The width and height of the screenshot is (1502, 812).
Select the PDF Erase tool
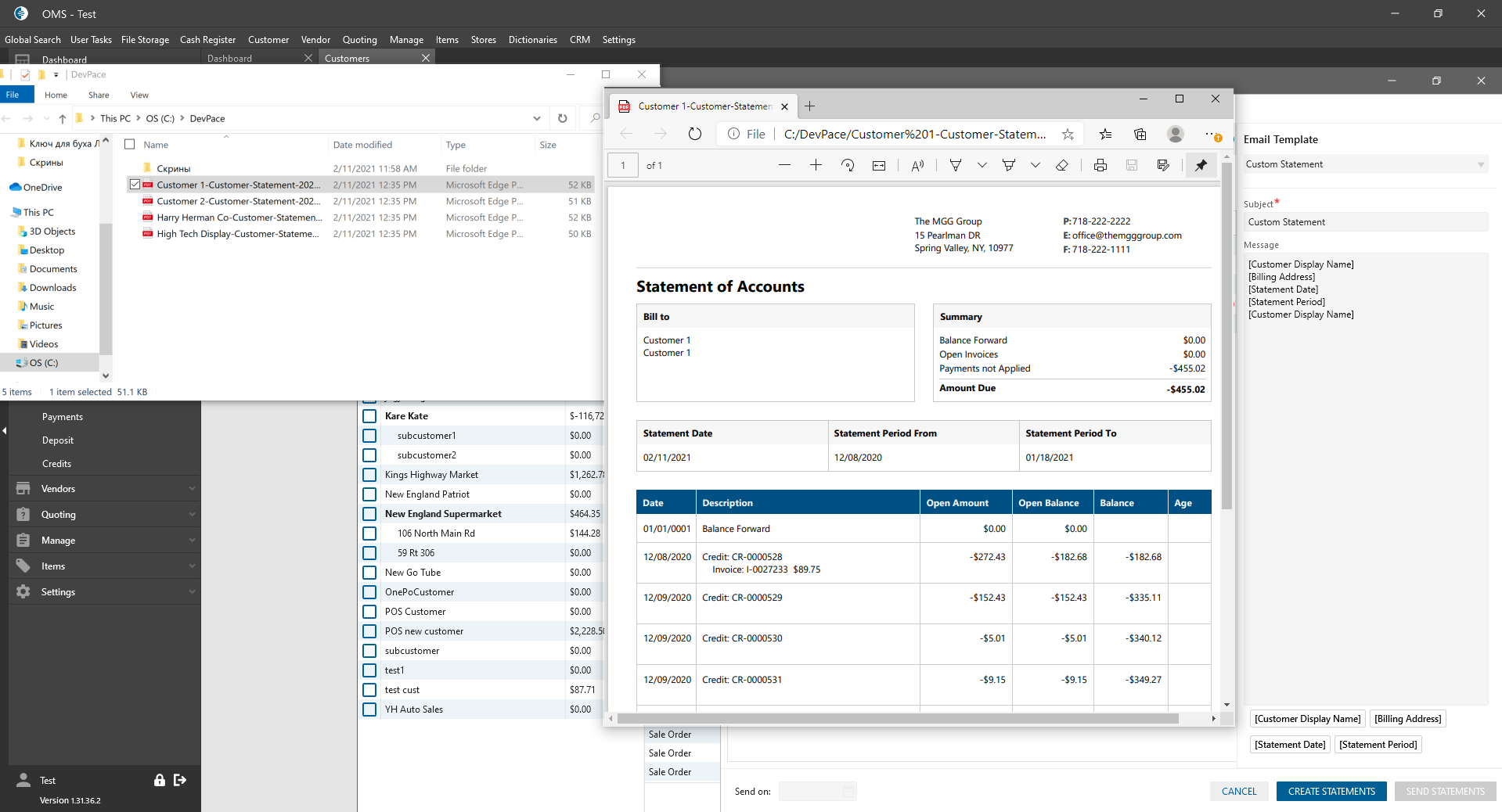point(1061,165)
